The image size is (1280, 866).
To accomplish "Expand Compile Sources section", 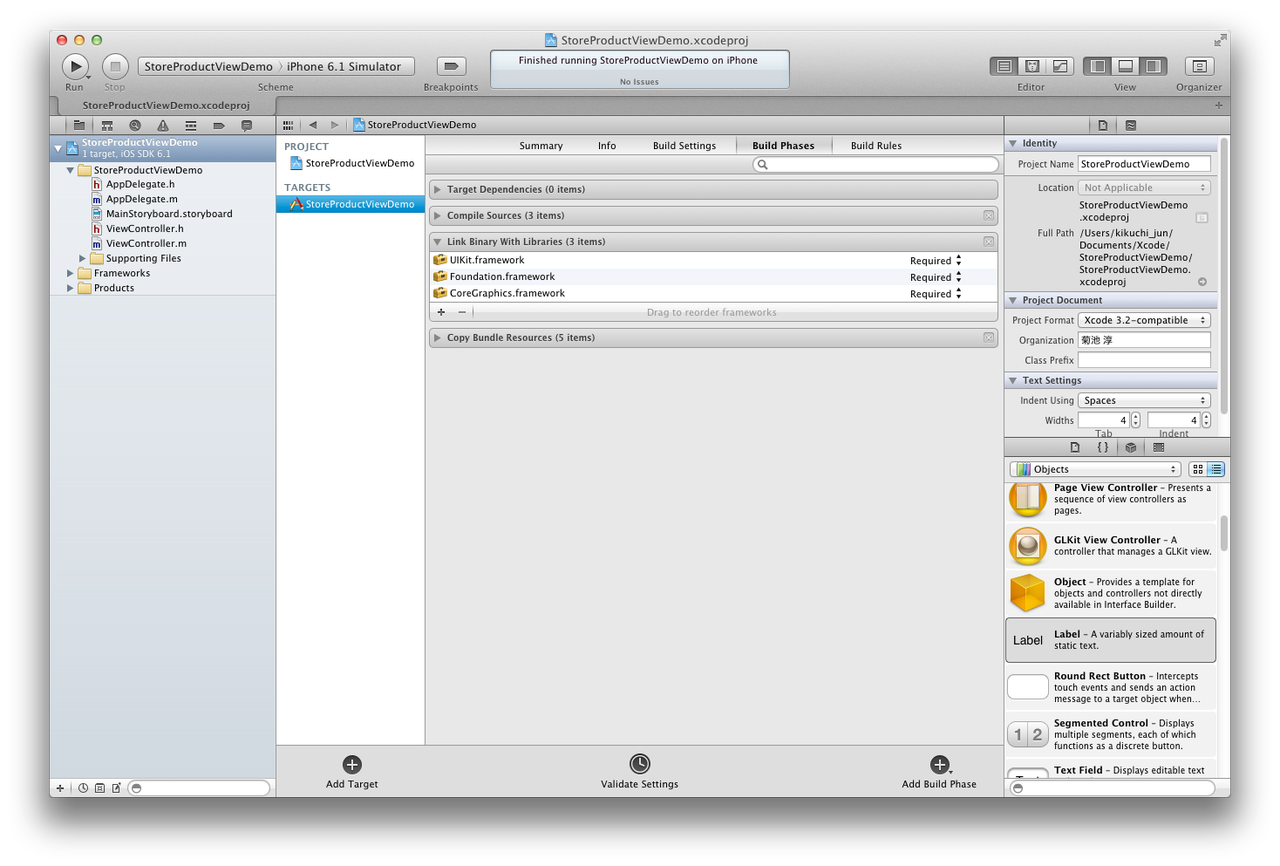I will (x=437, y=215).
